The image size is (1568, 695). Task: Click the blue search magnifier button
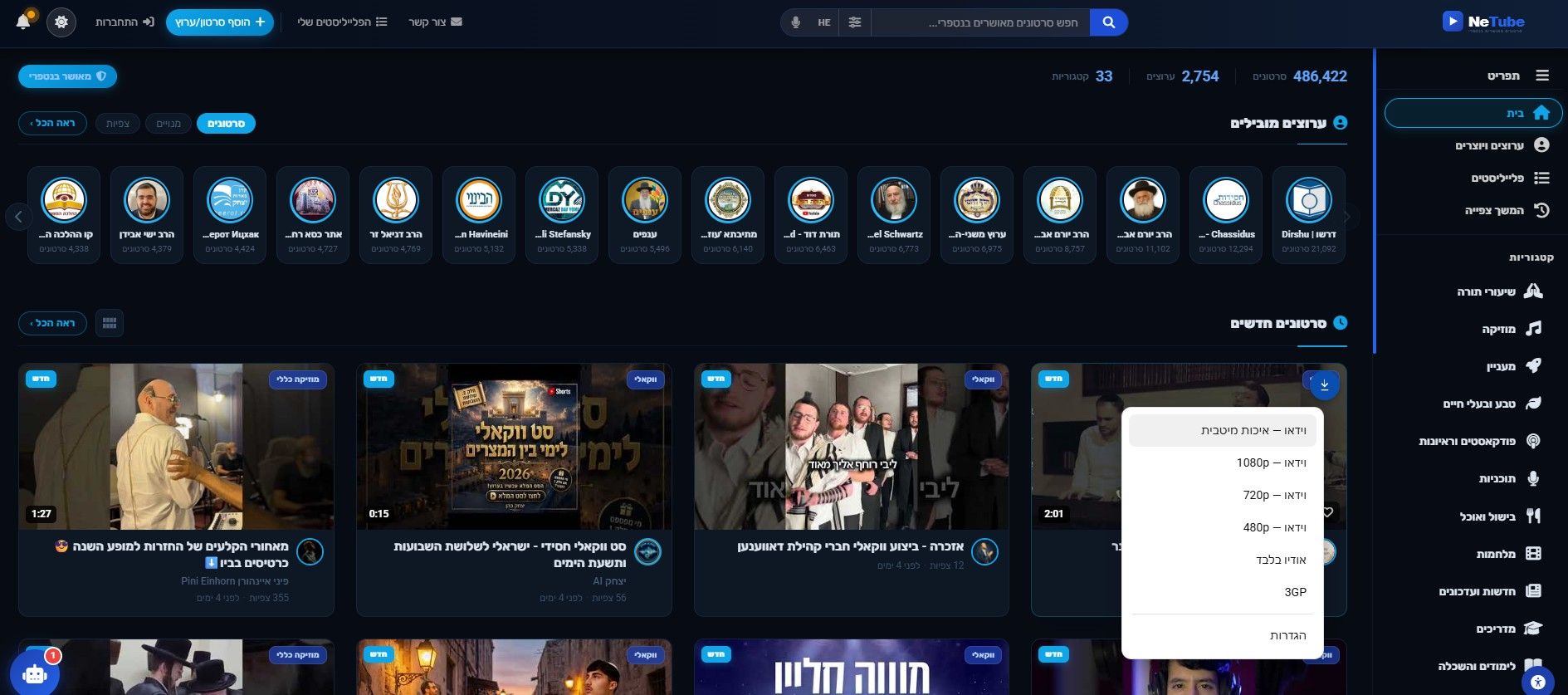[x=1108, y=22]
